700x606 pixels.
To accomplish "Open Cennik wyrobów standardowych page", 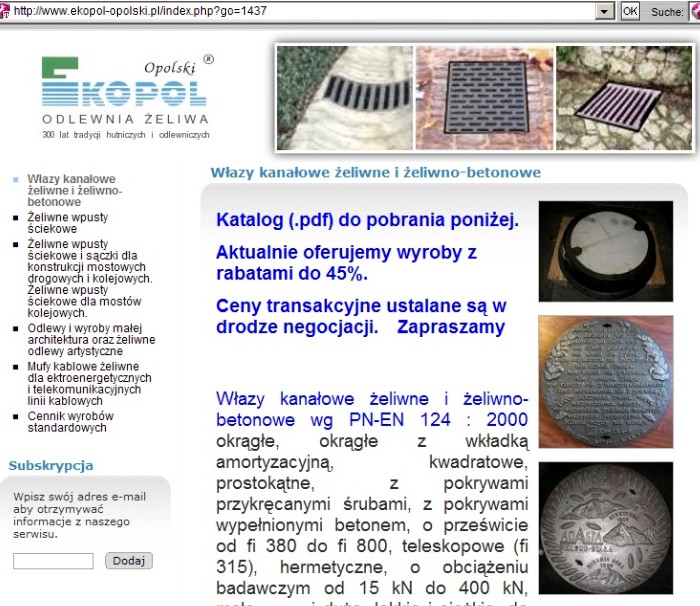I will (70, 422).
